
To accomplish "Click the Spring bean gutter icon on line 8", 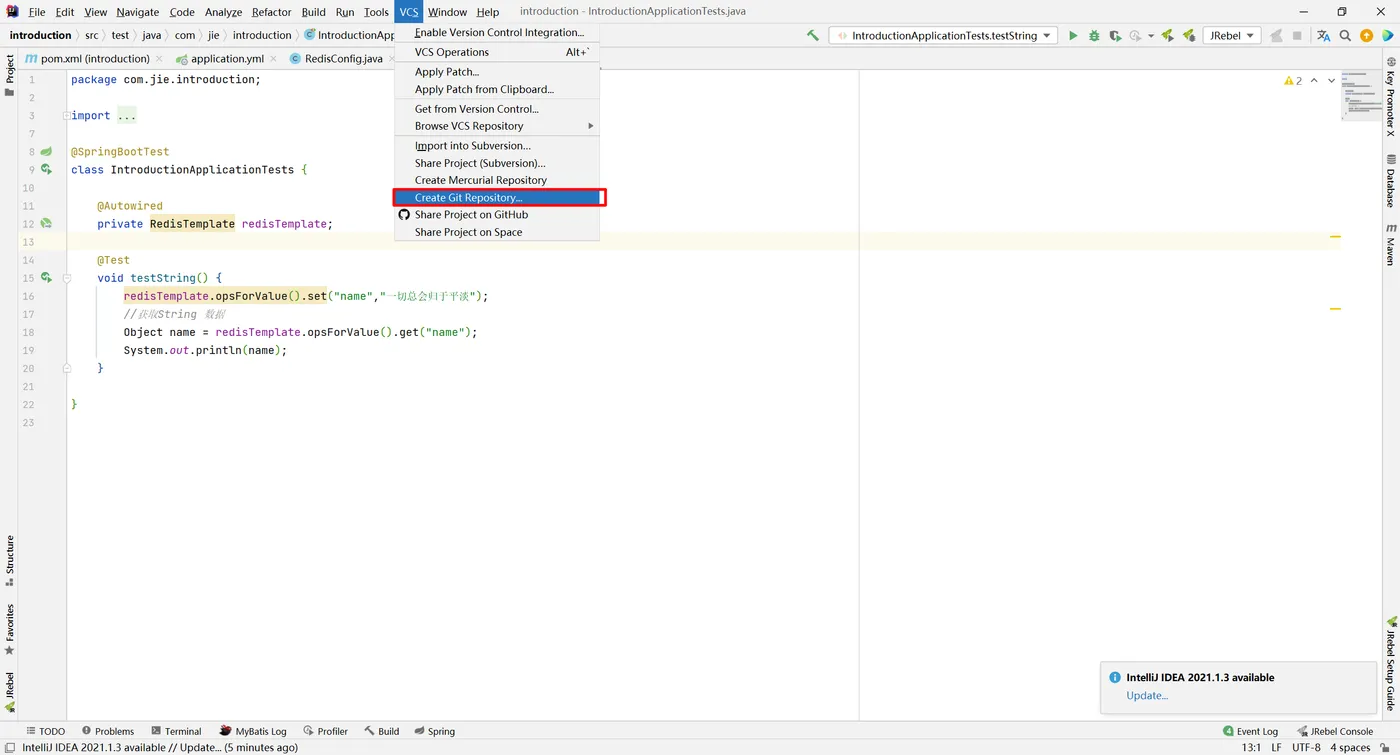I will (46, 152).
